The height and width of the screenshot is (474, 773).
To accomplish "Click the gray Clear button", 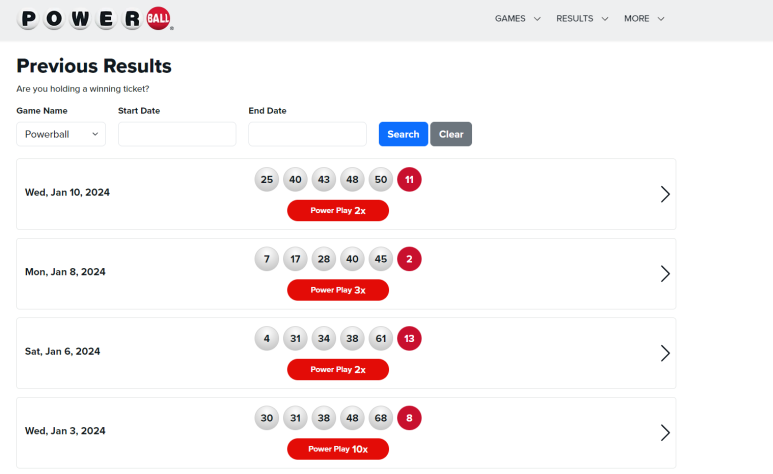I will 451,134.
